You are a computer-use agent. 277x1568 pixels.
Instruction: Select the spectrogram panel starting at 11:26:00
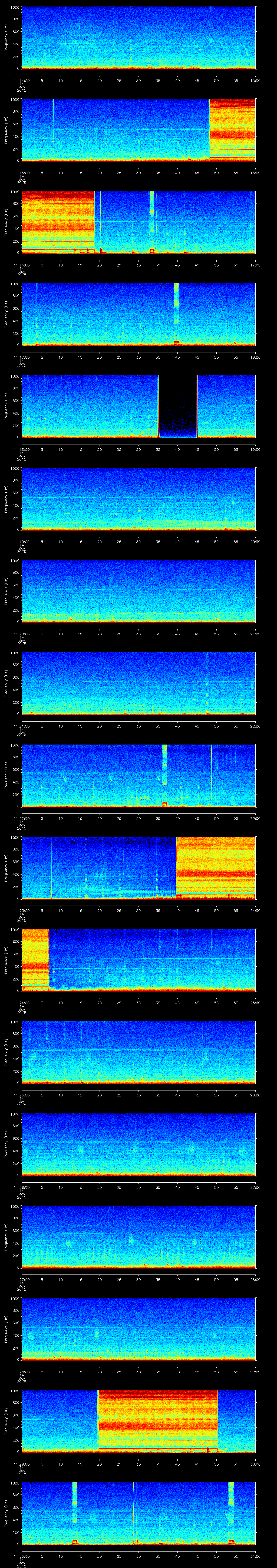(138, 1144)
